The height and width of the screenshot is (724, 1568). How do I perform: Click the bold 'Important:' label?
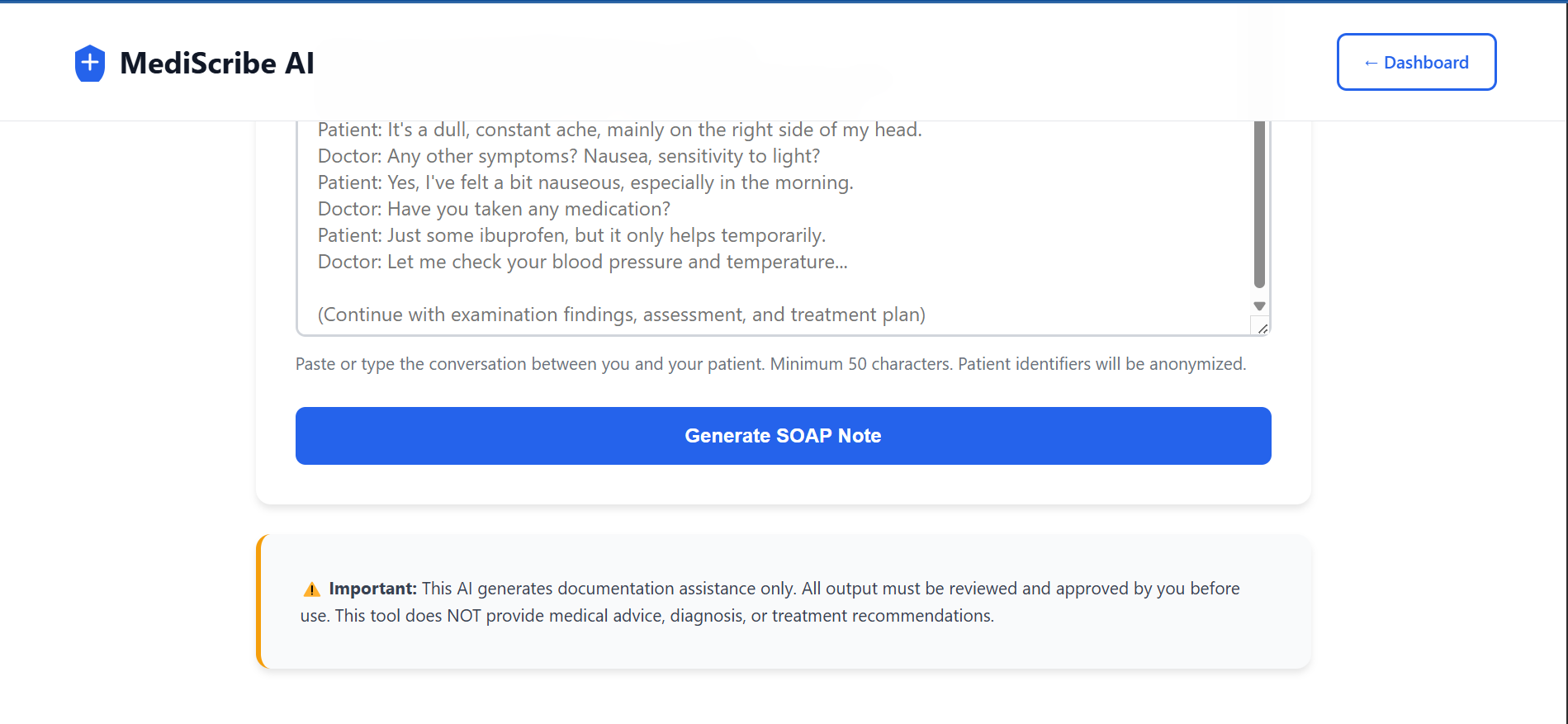[372, 589]
